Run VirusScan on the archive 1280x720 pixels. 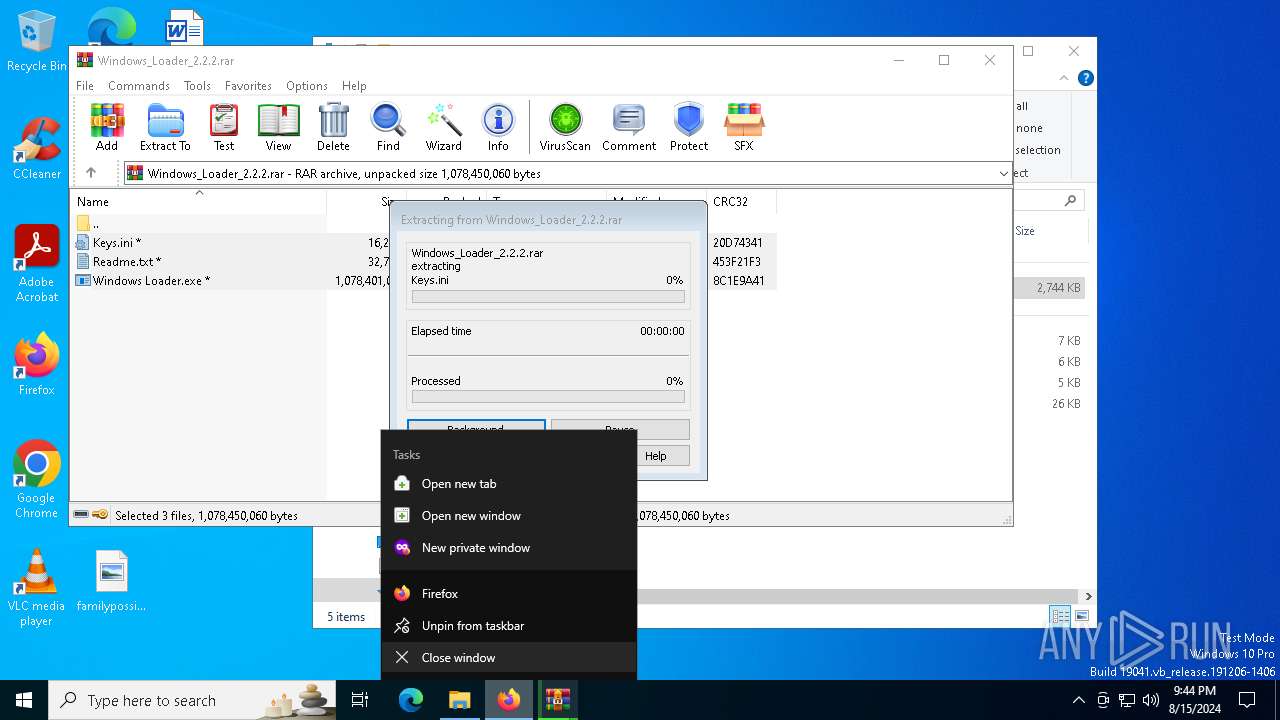point(565,127)
